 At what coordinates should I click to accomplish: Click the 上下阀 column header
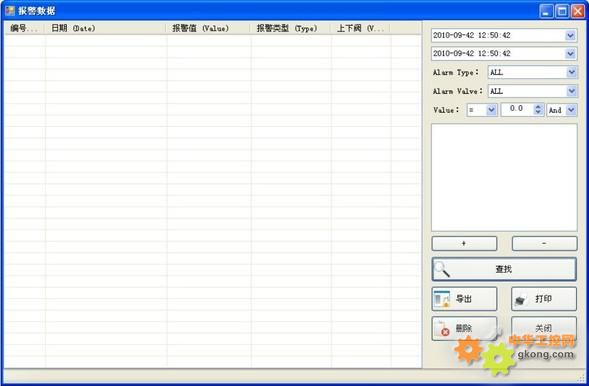360,28
